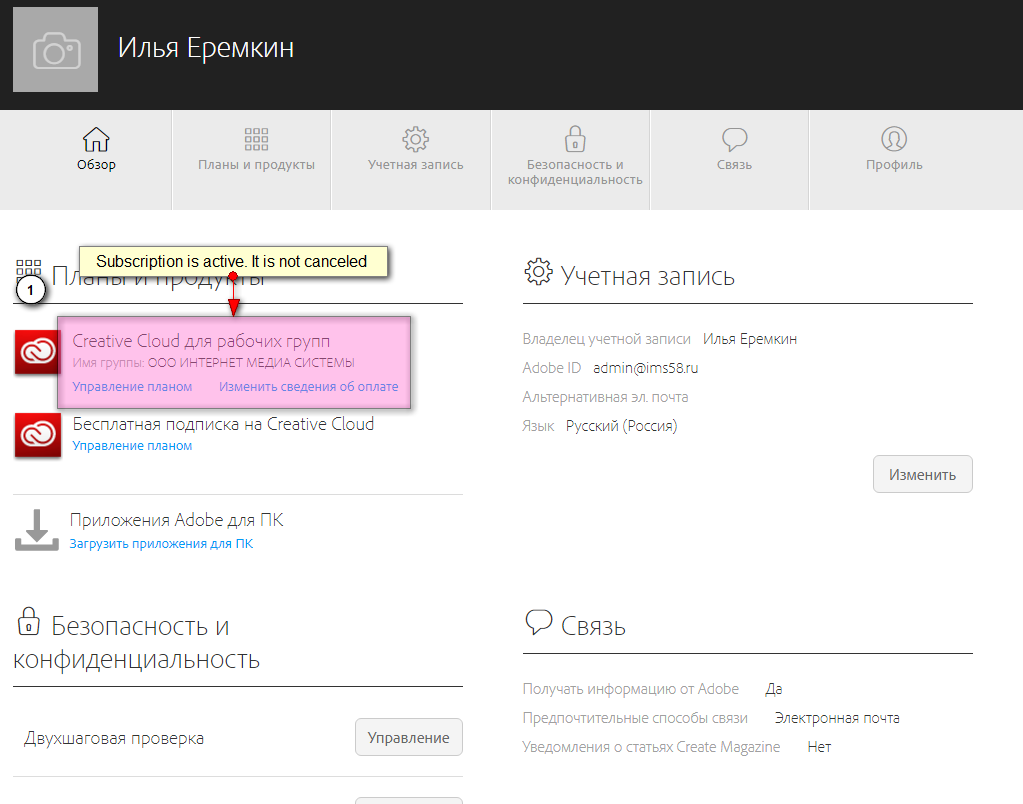Open Изменить сведения об оплате link
Screen dimensions: 1023x804
click(308, 387)
